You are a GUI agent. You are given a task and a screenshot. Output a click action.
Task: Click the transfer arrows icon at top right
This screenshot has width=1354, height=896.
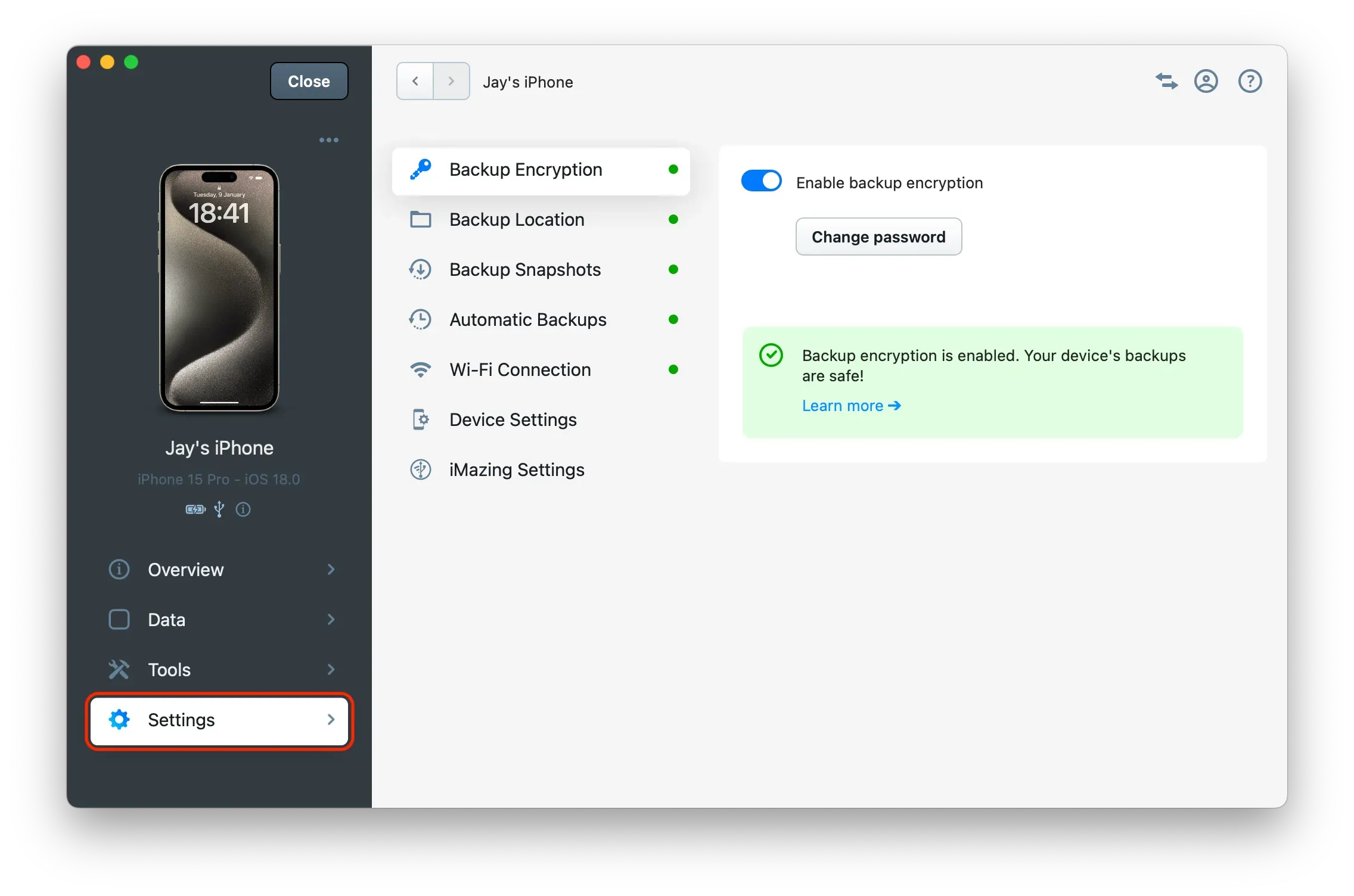pos(1166,81)
